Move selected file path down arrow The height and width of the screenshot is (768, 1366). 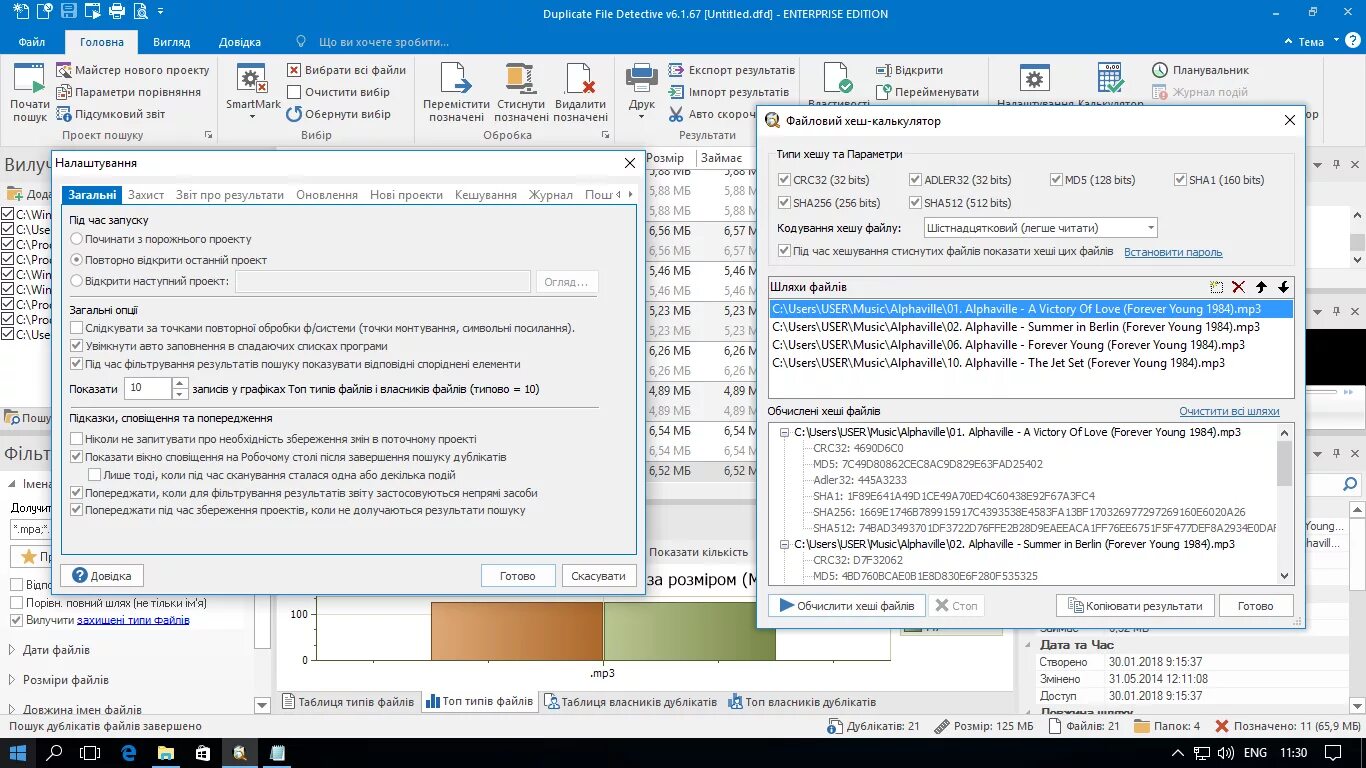click(1284, 287)
